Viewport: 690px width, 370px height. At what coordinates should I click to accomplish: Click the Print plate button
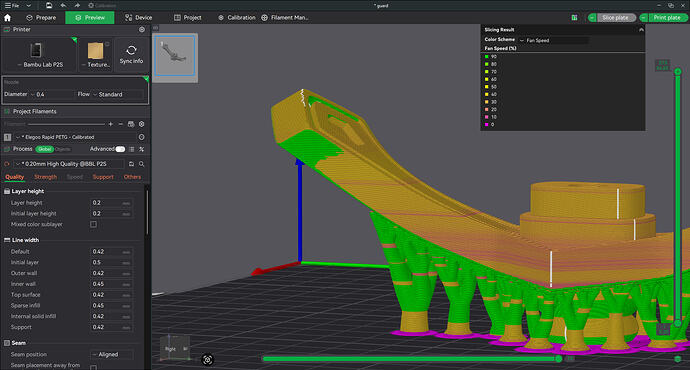(x=667, y=18)
